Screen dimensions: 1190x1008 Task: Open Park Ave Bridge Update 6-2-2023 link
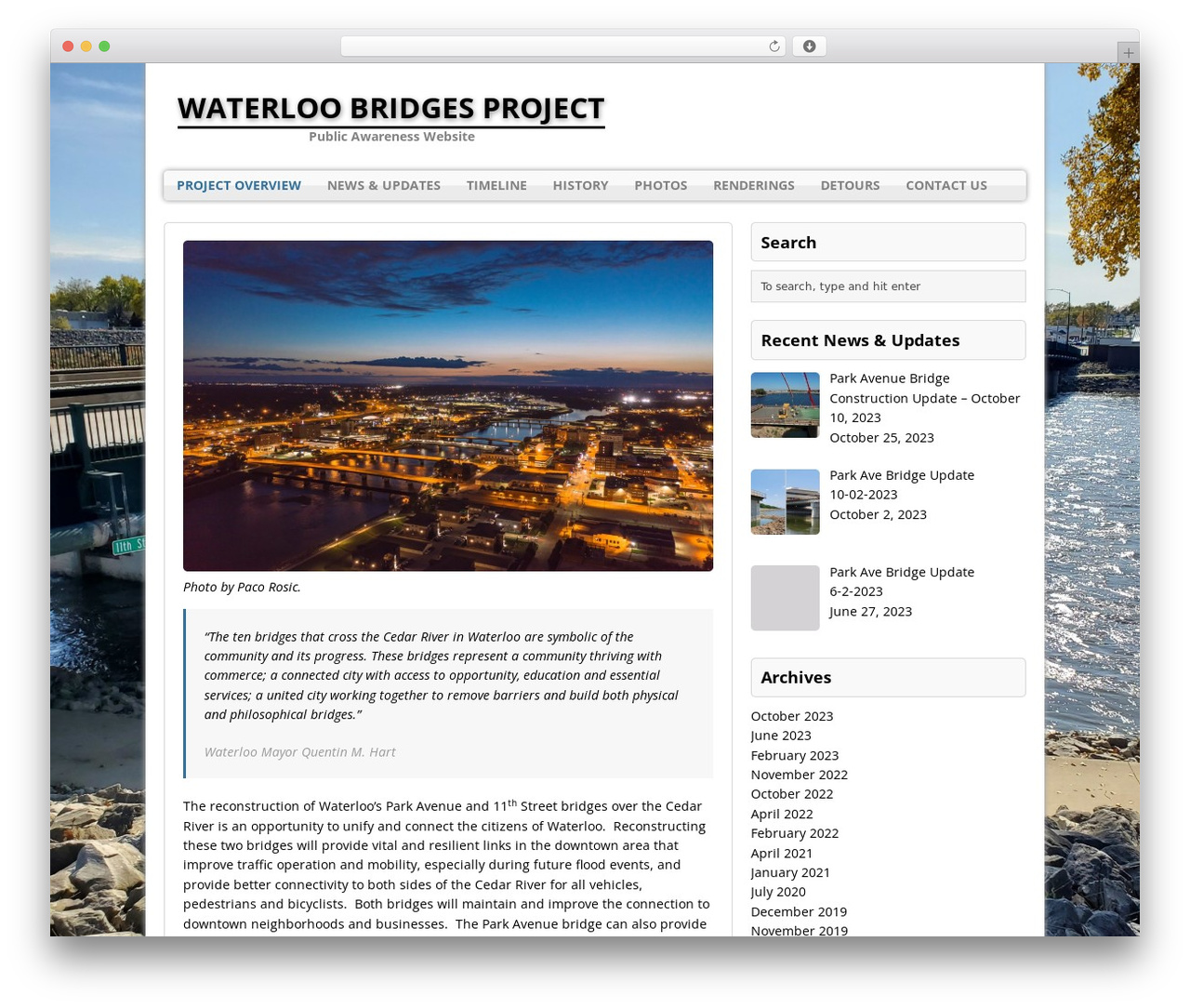902,581
